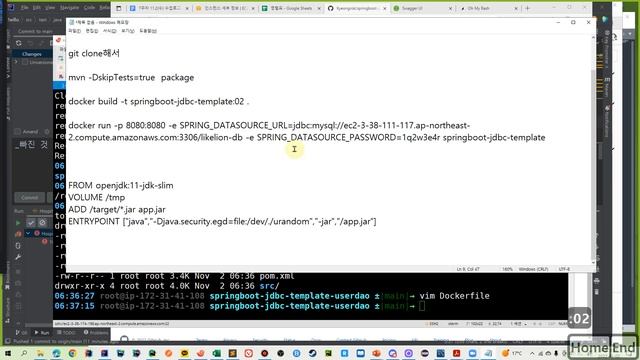The width and height of the screenshot is (640, 360).
Task: Open the Run tool window tab at bottom
Action: tap(42, 333)
